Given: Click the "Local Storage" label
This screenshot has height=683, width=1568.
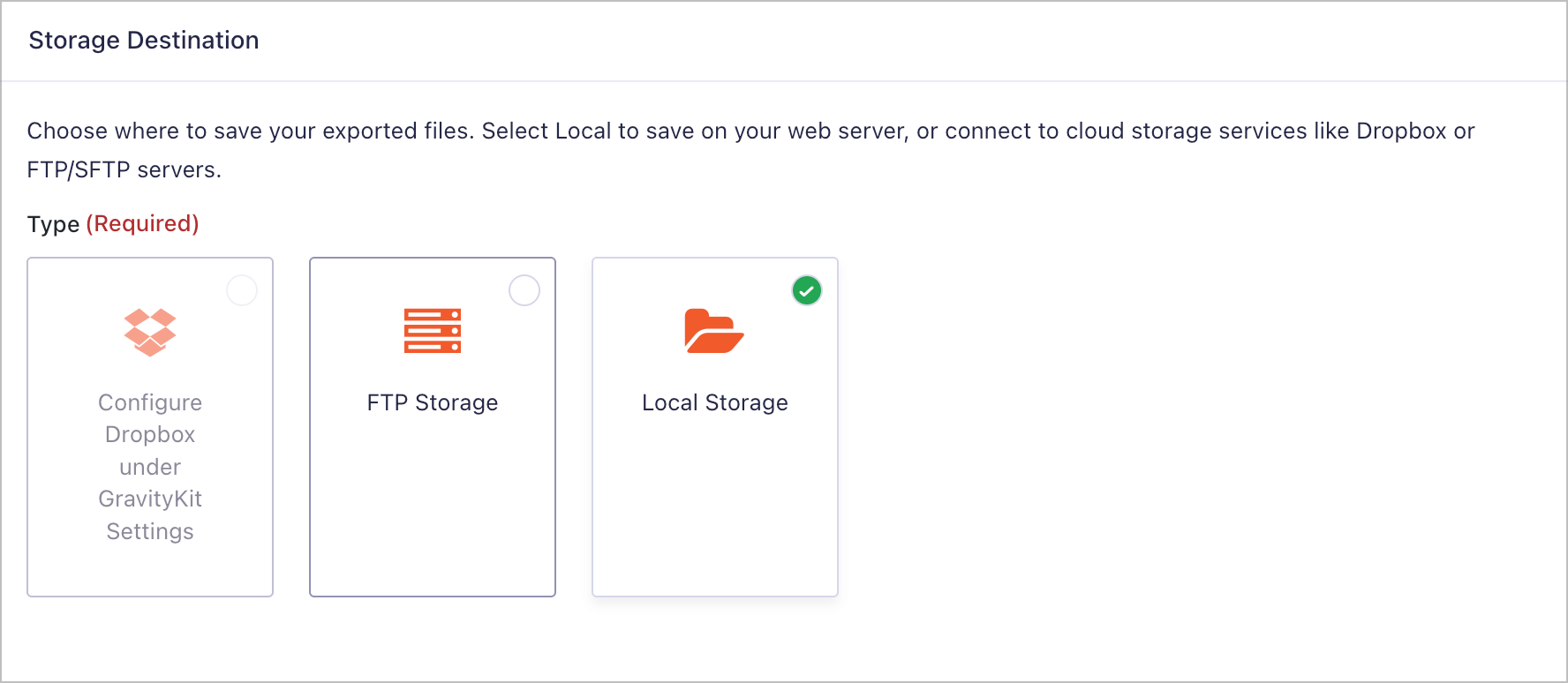Looking at the screenshot, I should (715, 402).
